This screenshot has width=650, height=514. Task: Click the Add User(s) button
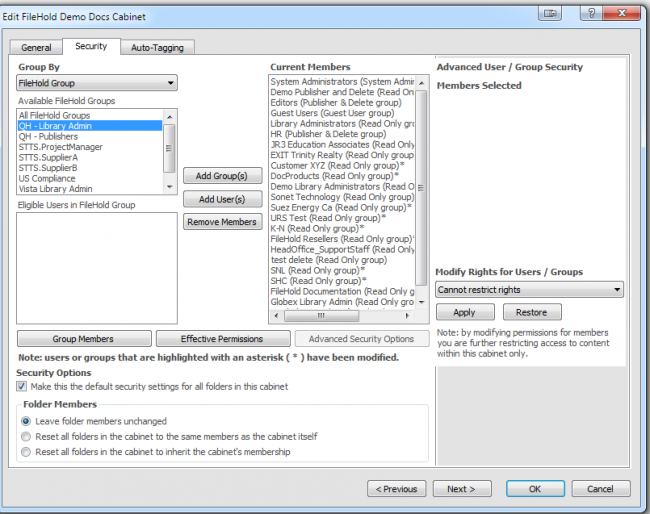222,199
